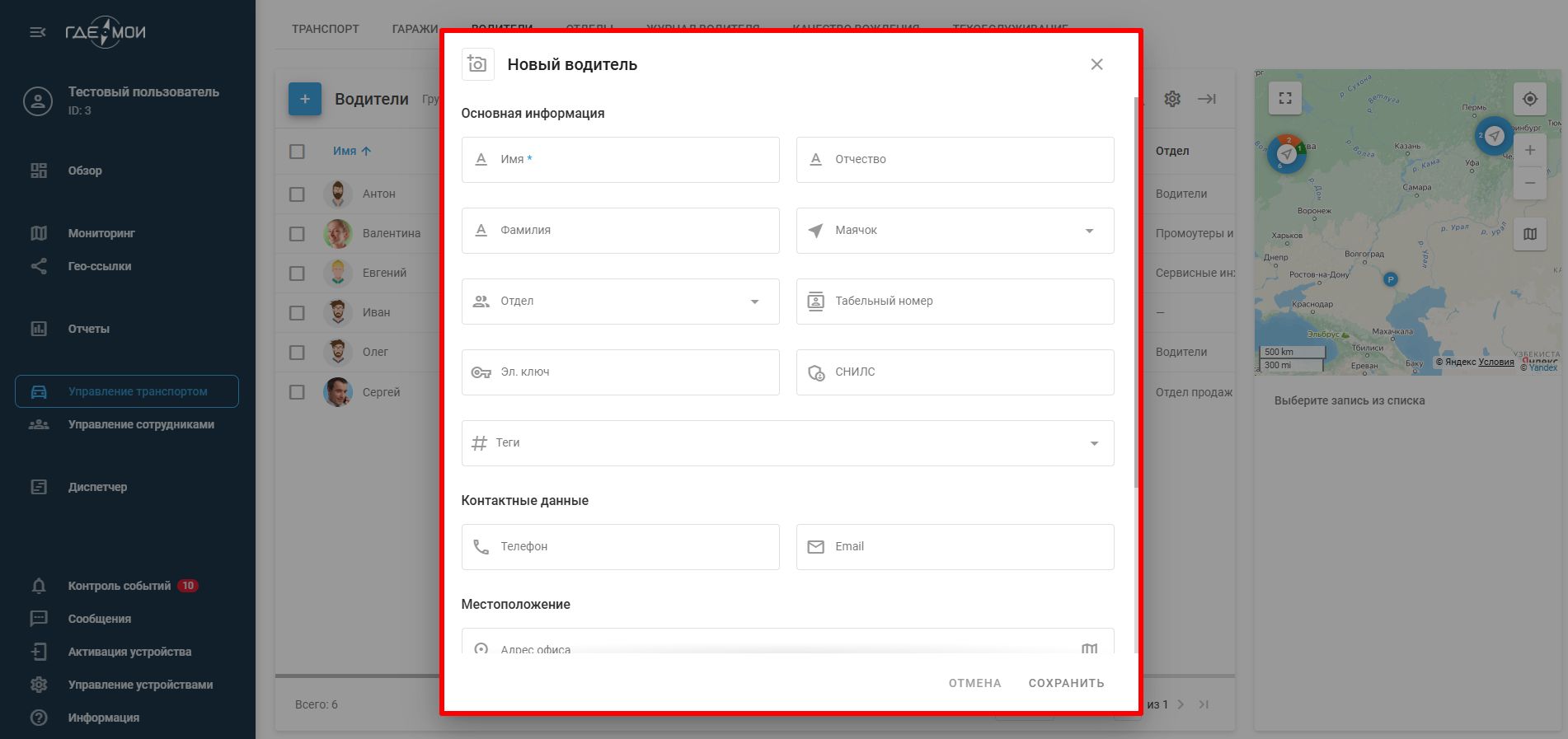Click the map layers icon on map
This screenshot has height=739, width=1568.
pyautogui.click(x=1530, y=234)
